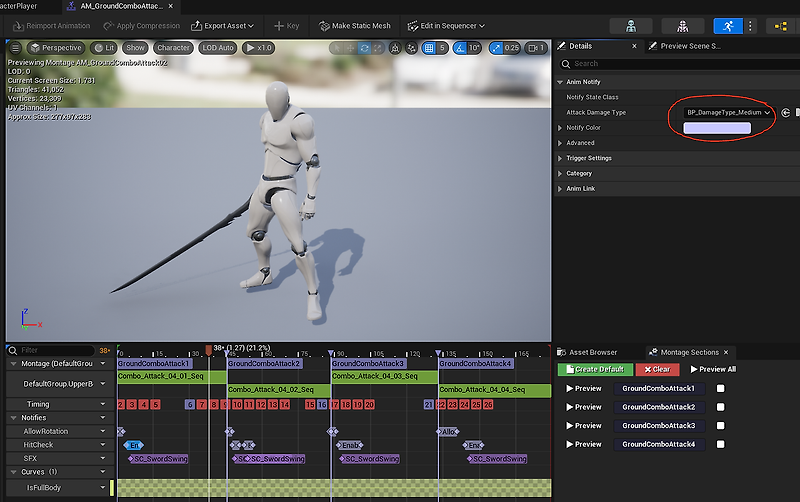800x502 pixels.
Task: Click Apply Compression in the toolbar
Action: pos(141,26)
